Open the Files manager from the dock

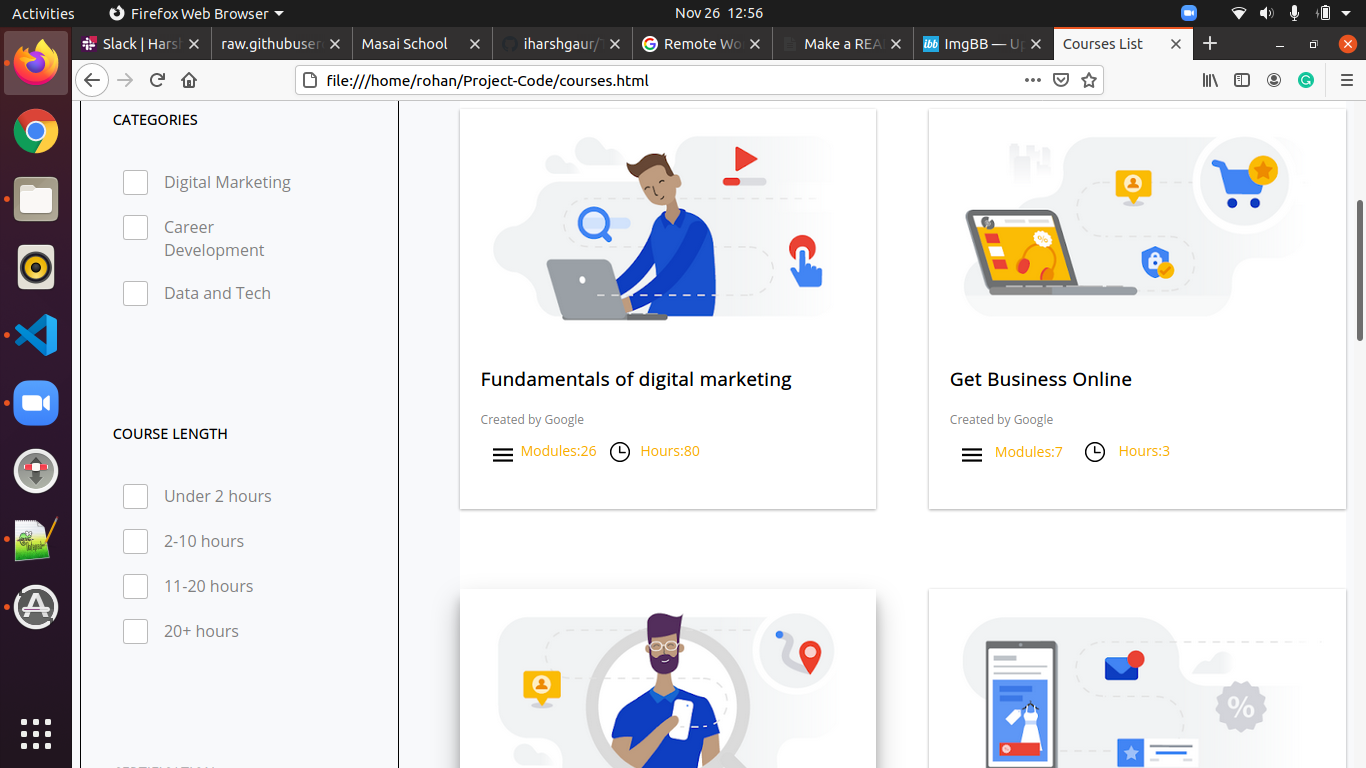[x=36, y=199]
